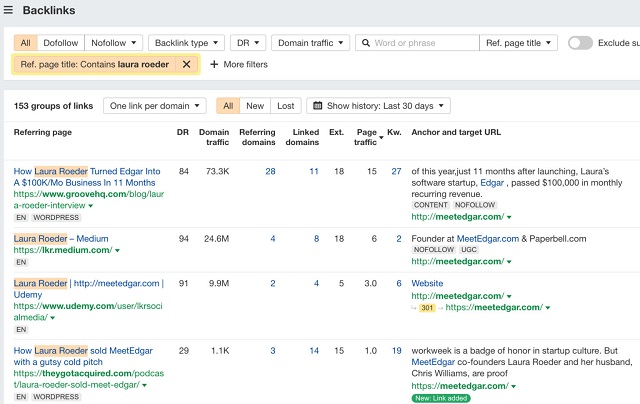
Task: Show New backlinks only
Action: pyautogui.click(x=255, y=106)
